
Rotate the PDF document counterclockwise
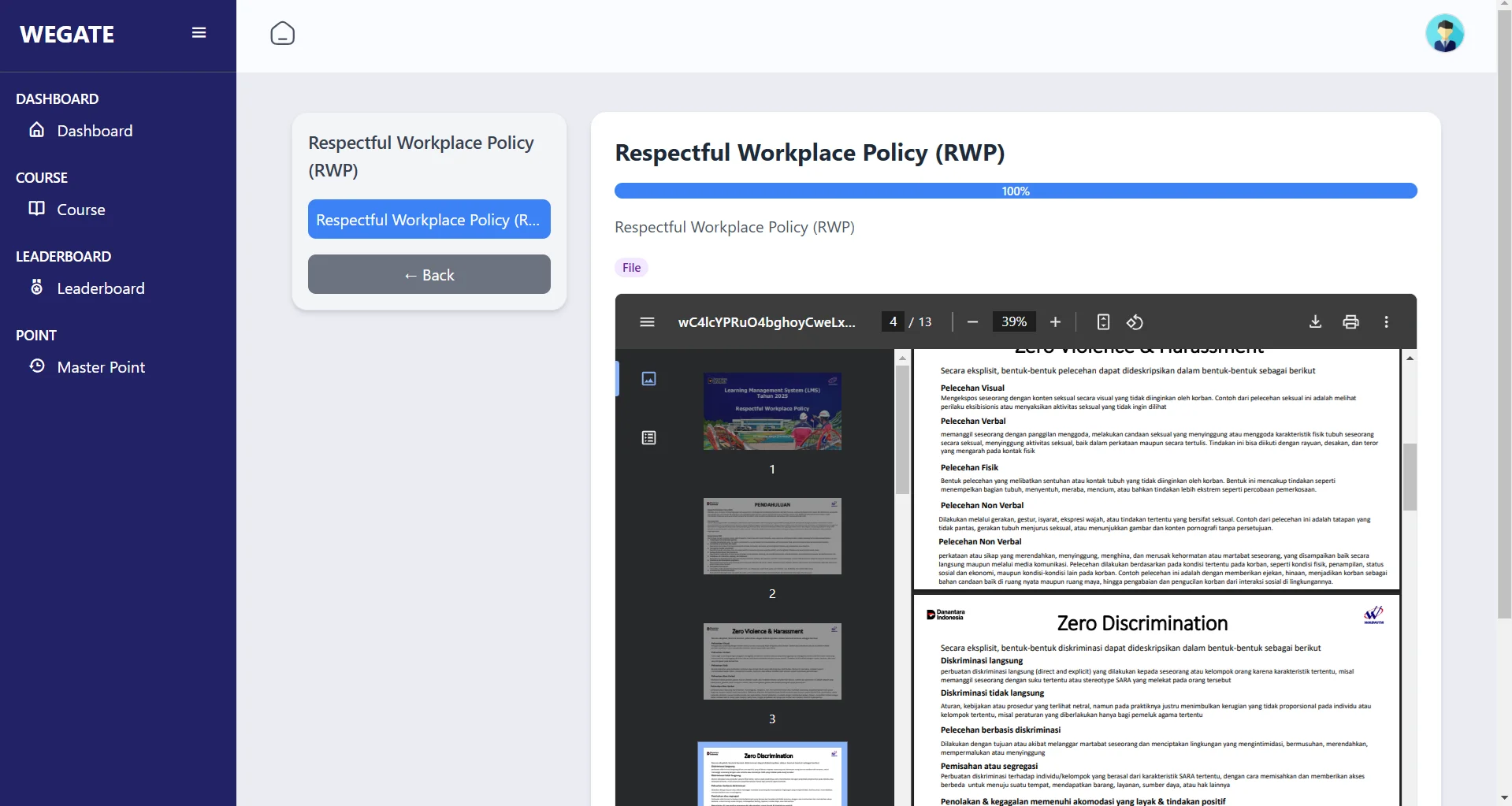click(x=1135, y=322)
